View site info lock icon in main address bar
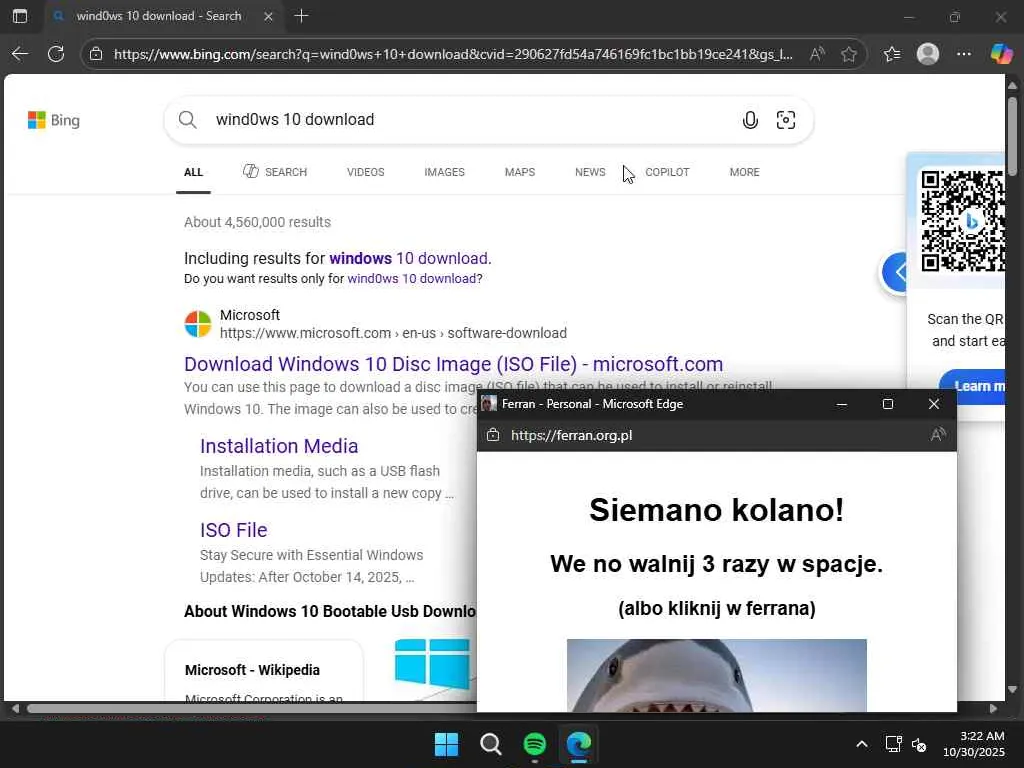The image size is (1024, 768). coord(96,54)
